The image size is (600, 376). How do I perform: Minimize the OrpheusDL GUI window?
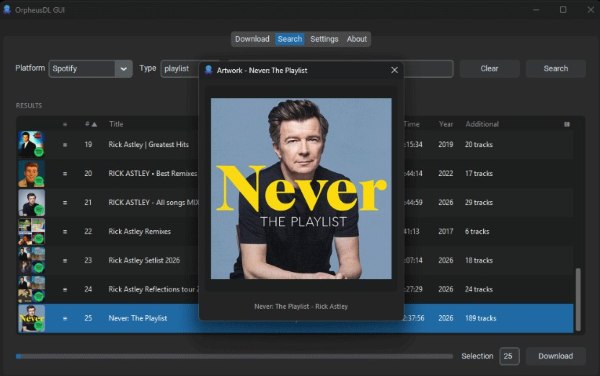536,10
